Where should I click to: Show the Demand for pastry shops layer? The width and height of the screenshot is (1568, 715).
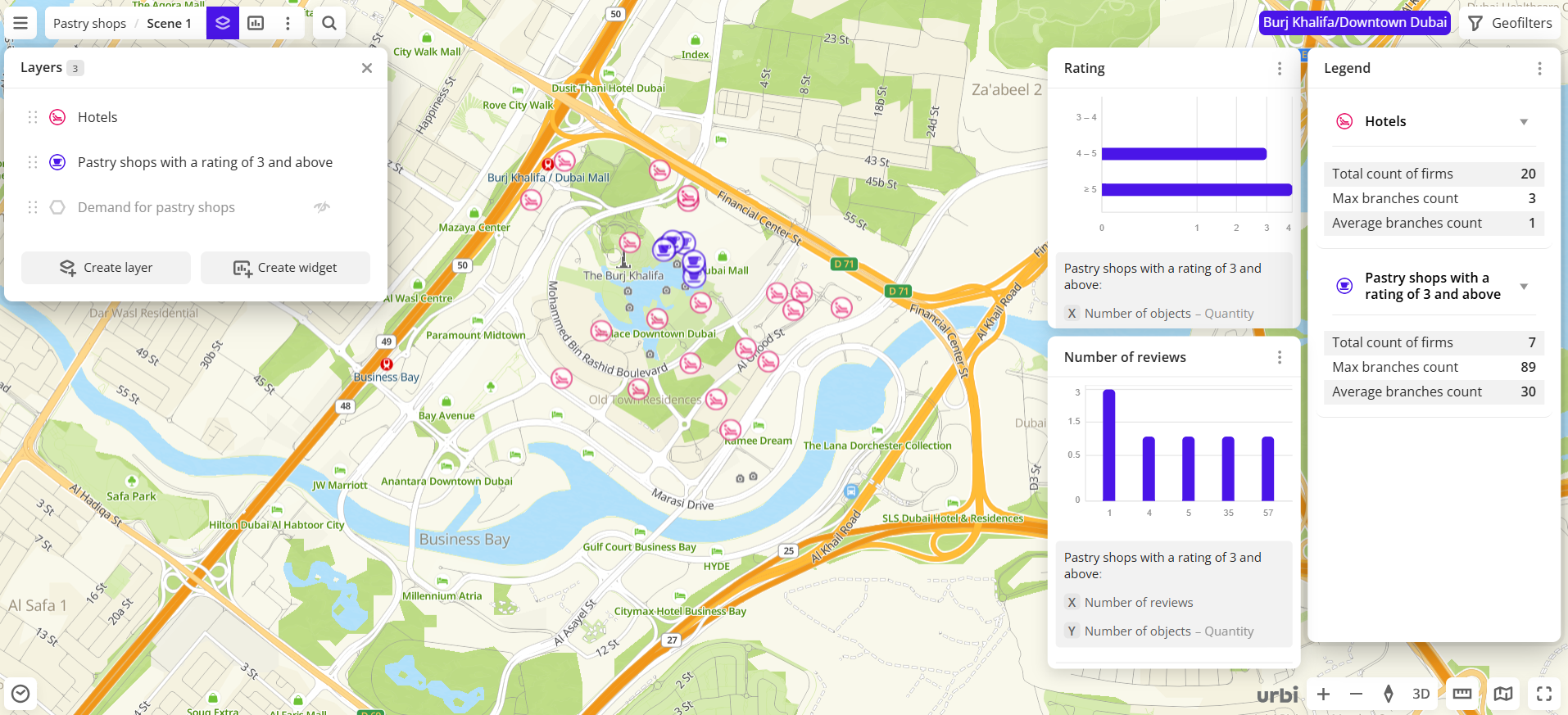tap(322, 207)
